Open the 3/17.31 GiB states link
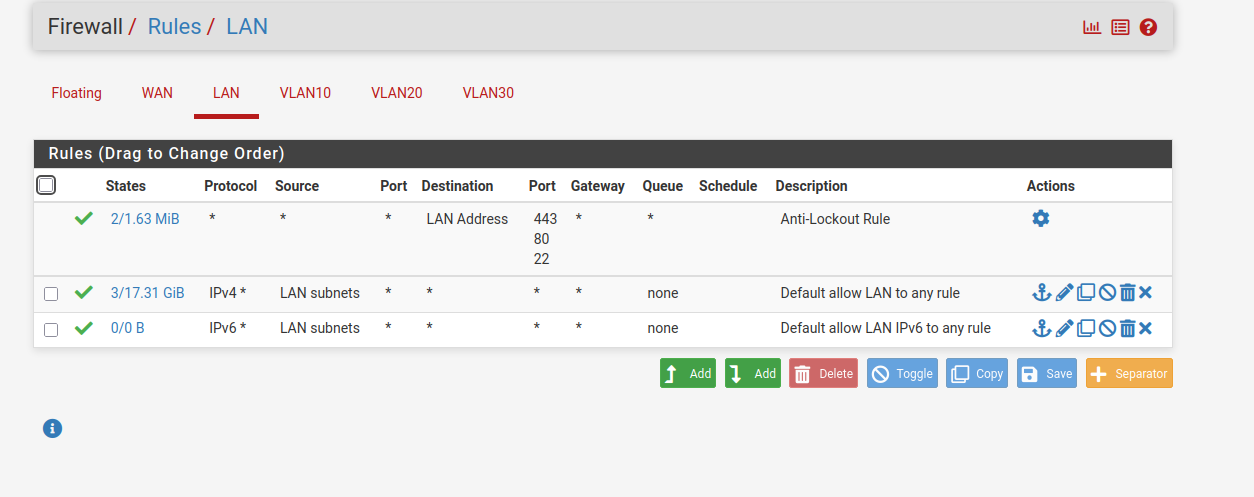 147,293
